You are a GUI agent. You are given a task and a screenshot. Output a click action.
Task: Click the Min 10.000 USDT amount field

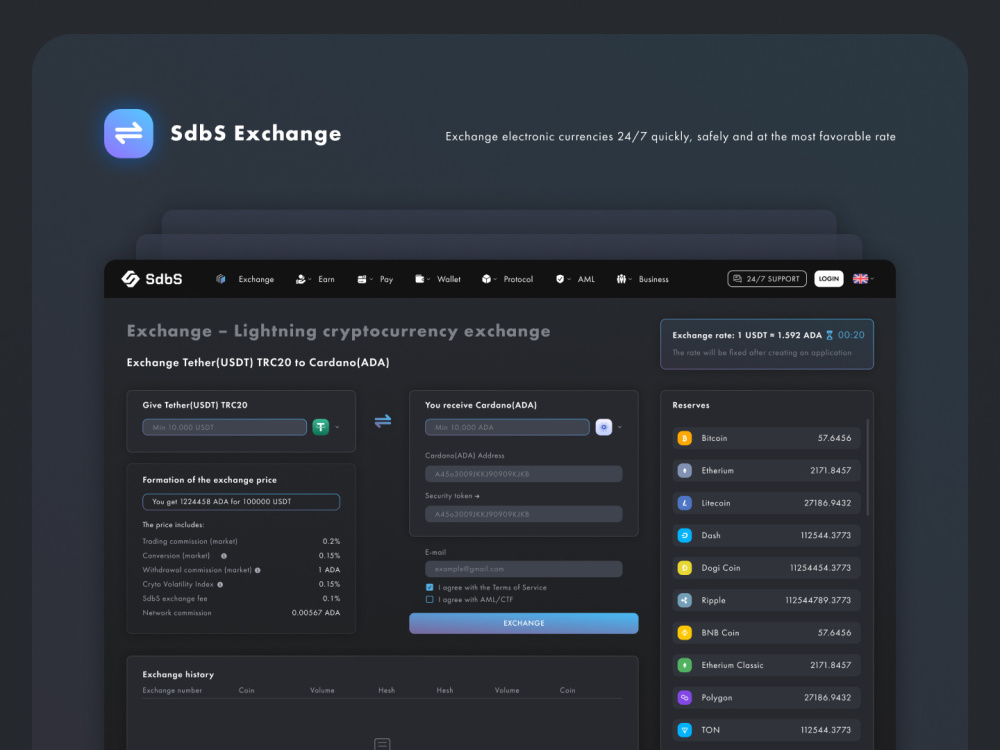(x=224, y=427)
